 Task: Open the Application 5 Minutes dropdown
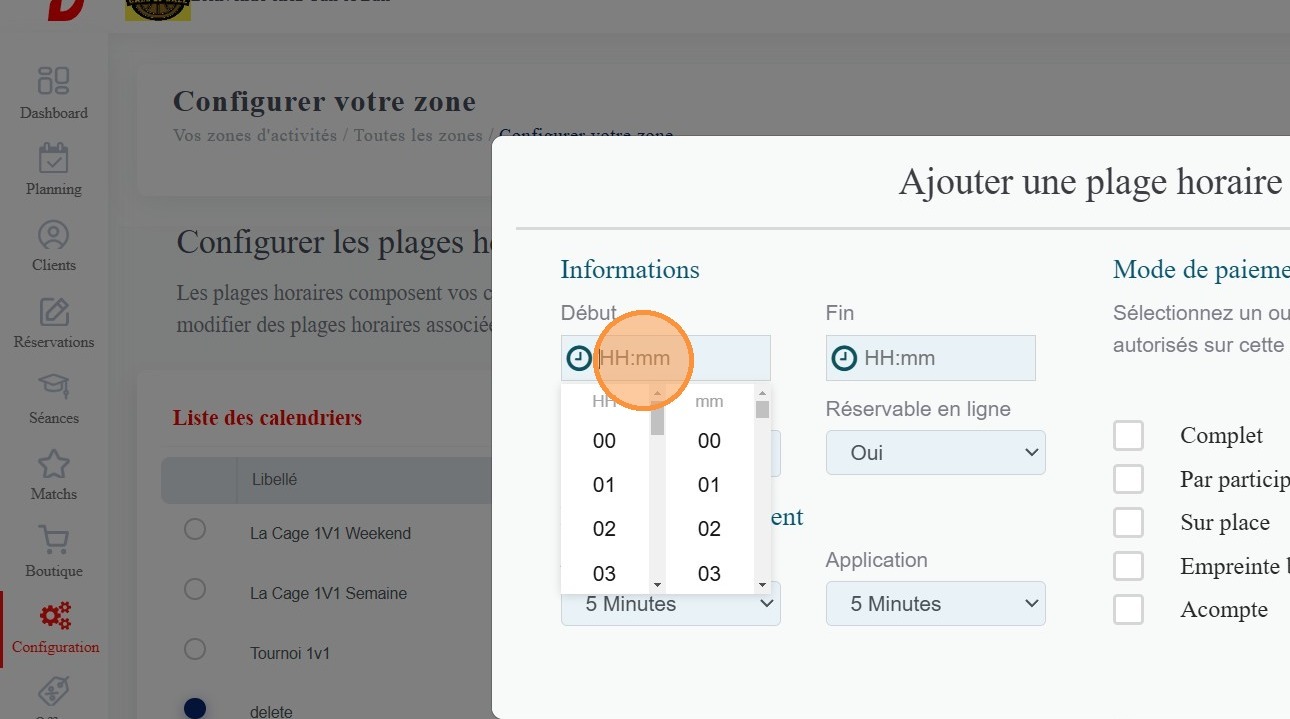pos(935,604)
